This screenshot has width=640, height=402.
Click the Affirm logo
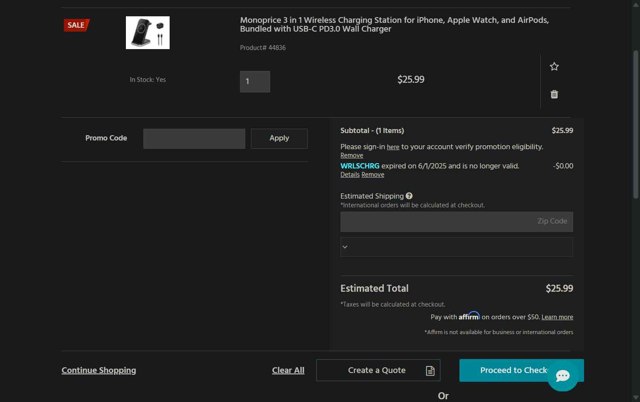(469, 315)
